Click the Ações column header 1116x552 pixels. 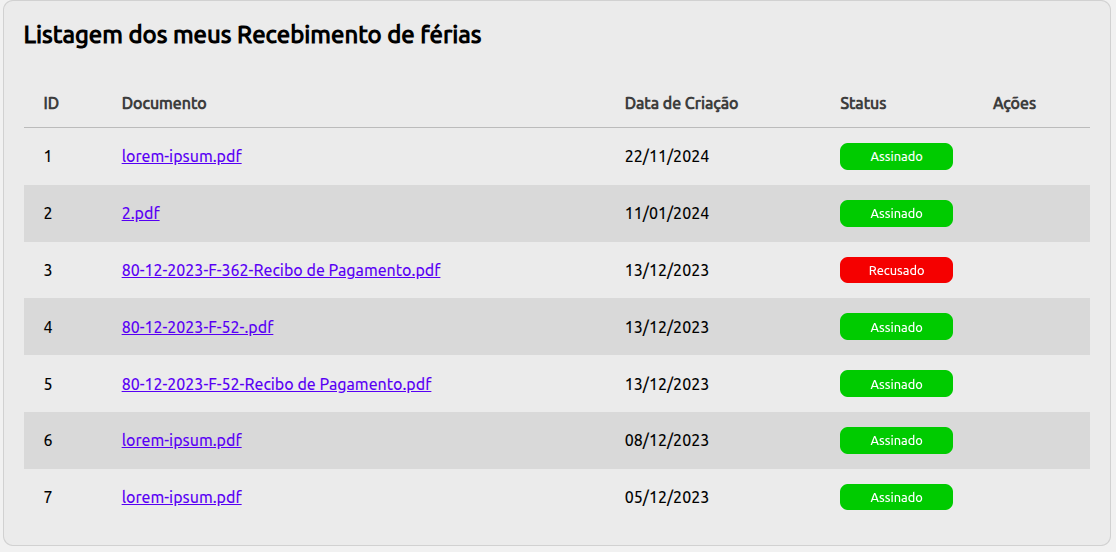pyautogui.click(x=1014, y=103)
